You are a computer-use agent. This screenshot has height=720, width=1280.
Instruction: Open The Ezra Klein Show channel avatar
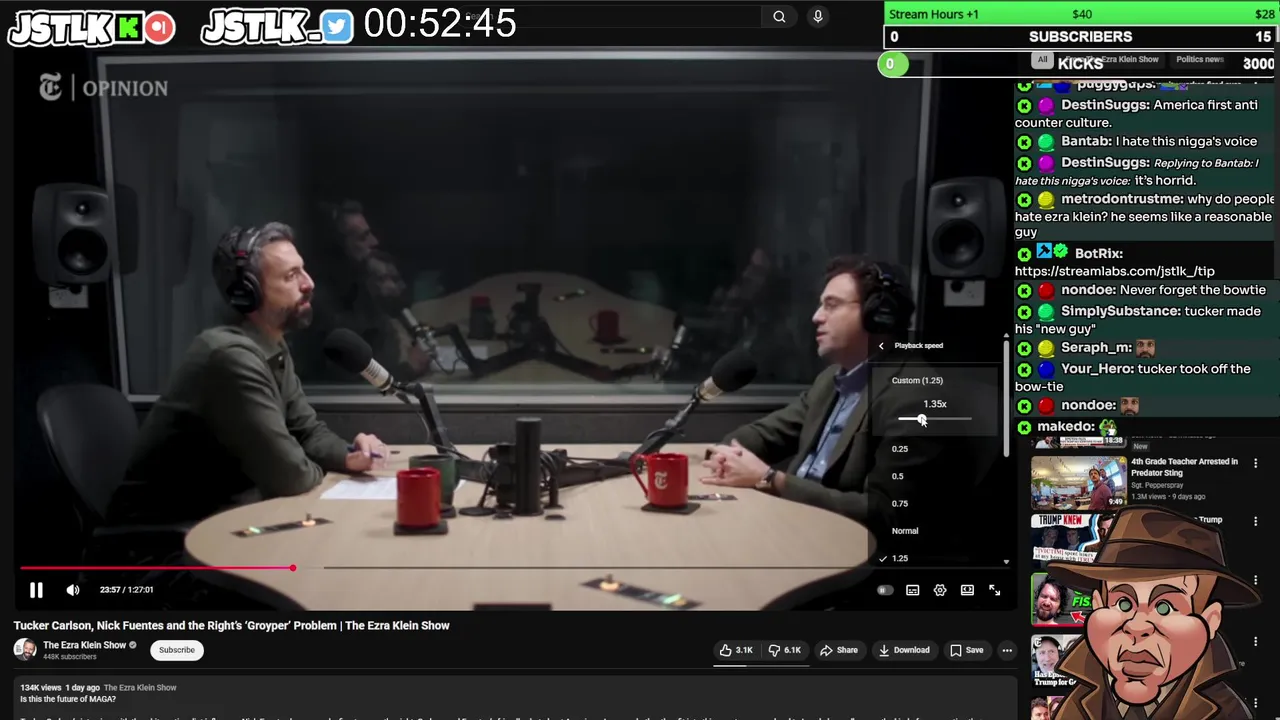pos(25,650)
